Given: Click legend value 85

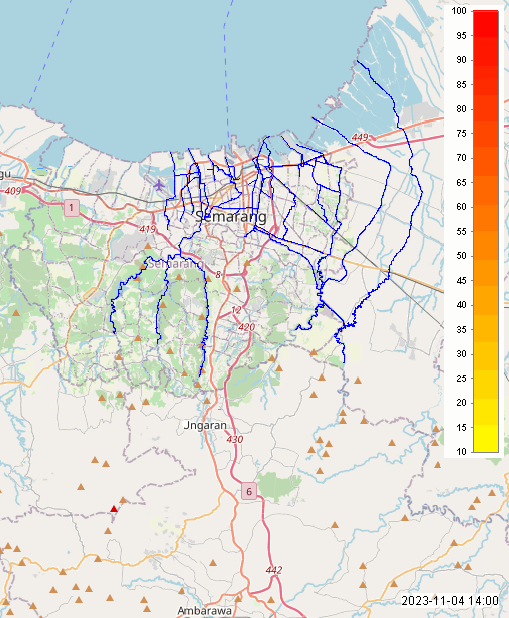Looking at the screenshot, I should (x=462, y=84).
